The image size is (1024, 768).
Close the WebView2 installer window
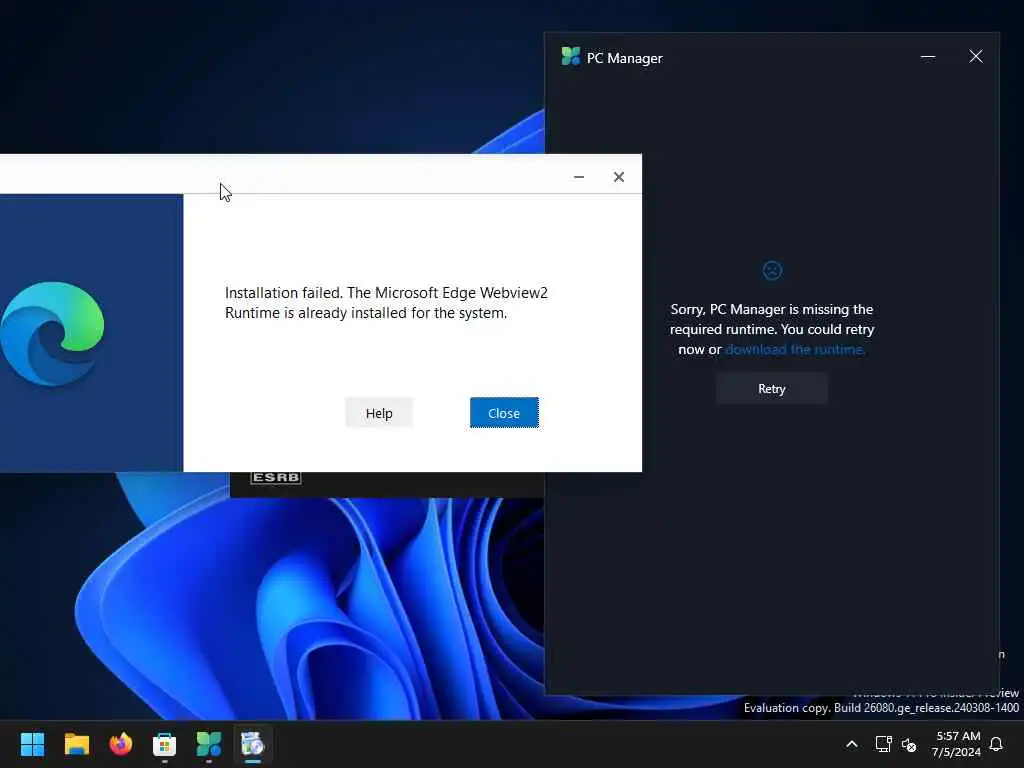pos(618,177)
